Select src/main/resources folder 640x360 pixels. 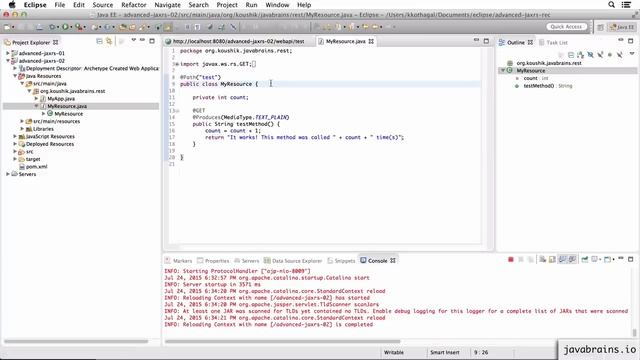56,121
